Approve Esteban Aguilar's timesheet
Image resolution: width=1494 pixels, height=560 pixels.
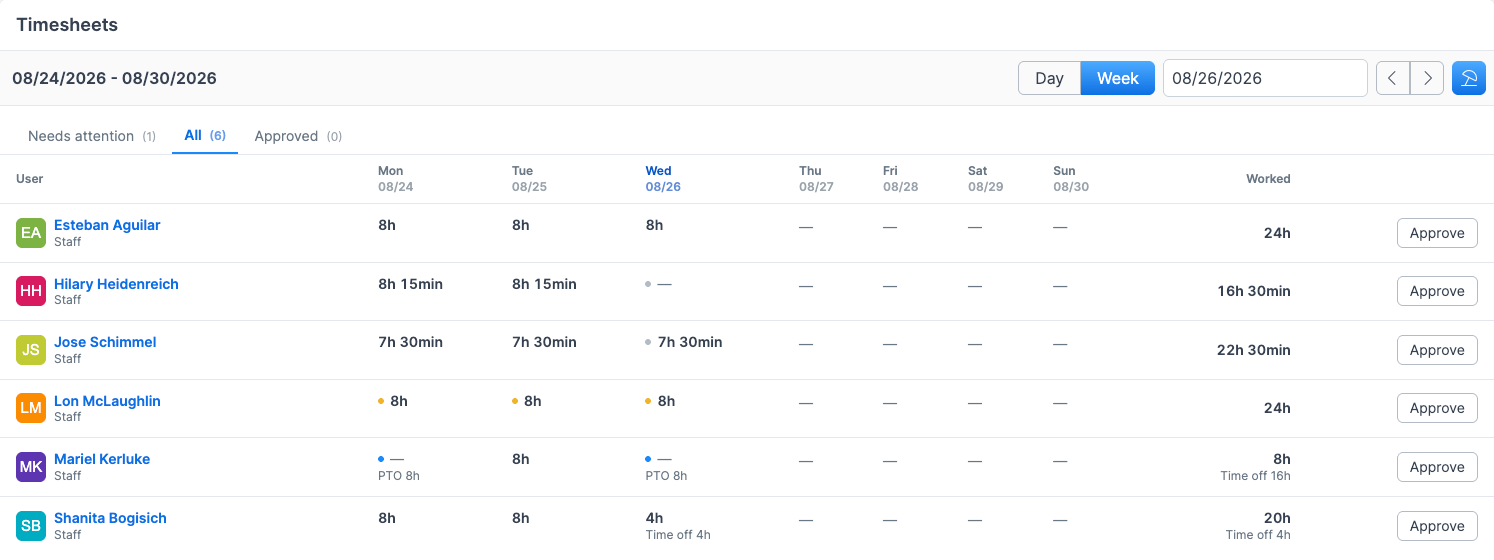click(1437, 233)
